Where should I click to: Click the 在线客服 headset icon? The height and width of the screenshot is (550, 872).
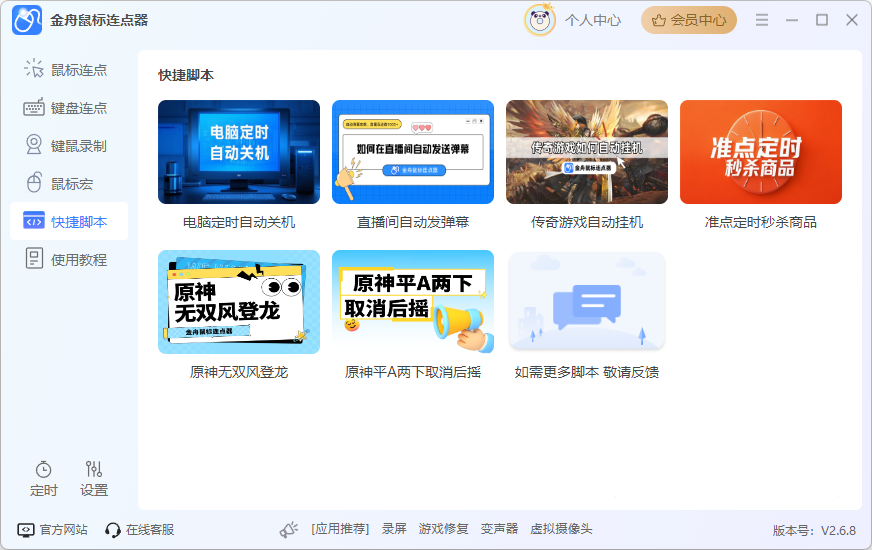click(113, 530)
